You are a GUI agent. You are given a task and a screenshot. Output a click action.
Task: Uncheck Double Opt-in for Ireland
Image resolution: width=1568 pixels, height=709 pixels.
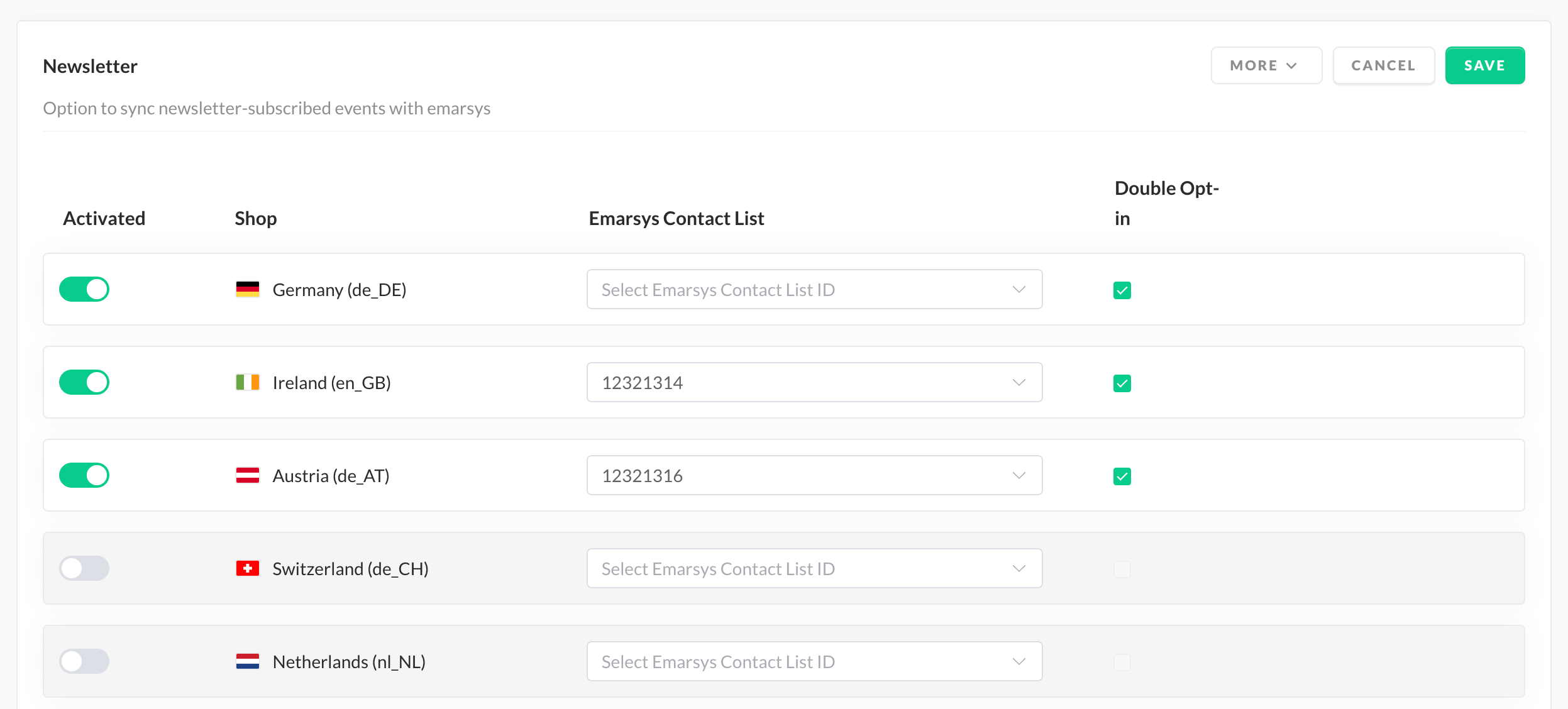tap(1122, 383)
